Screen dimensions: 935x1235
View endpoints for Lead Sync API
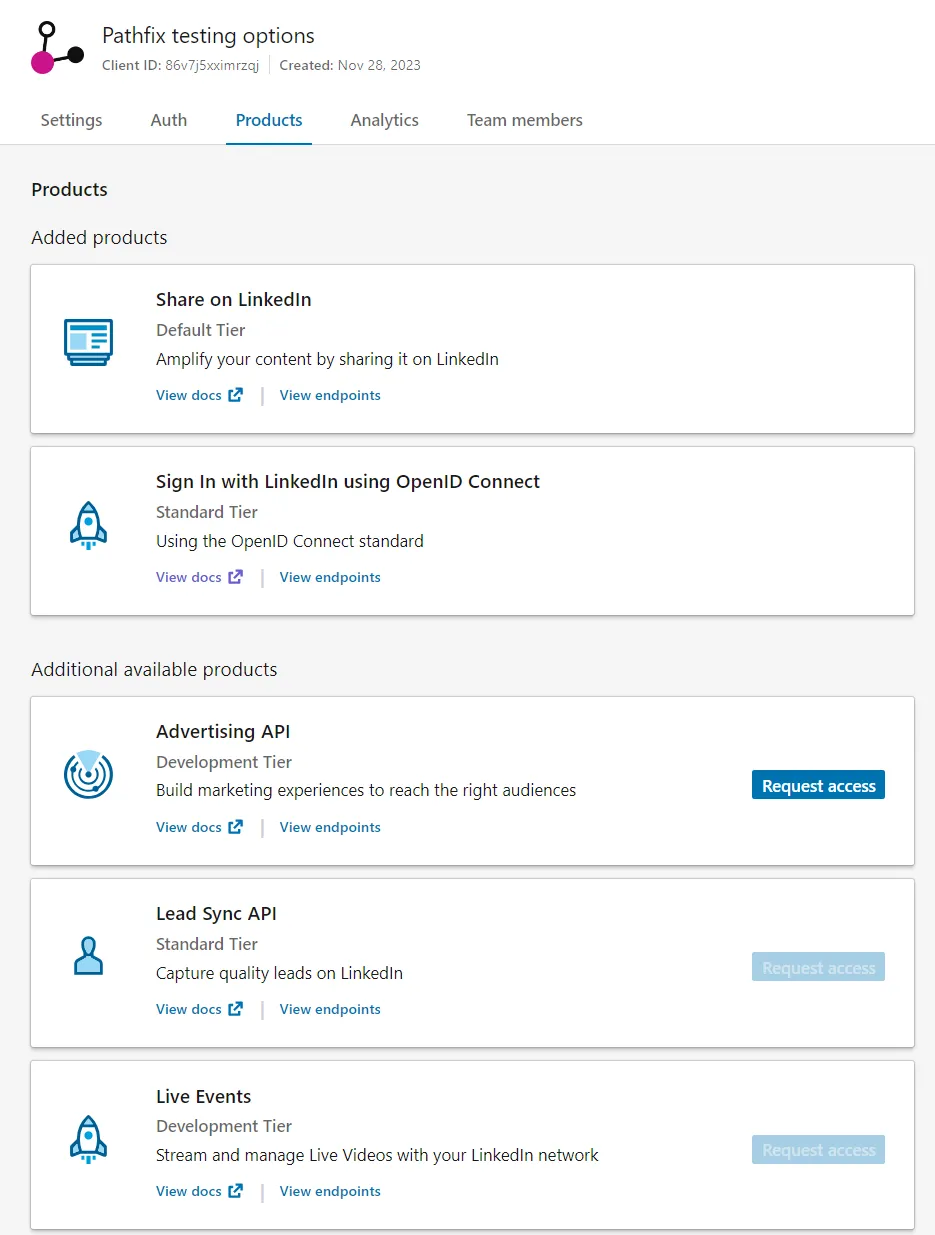(330, 1009)
